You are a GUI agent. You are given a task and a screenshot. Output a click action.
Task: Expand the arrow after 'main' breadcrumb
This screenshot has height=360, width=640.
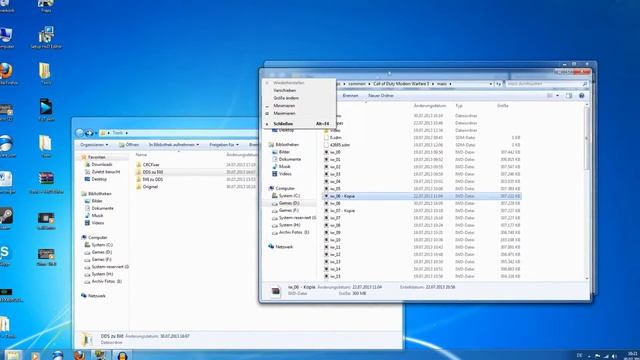[x=450, y=84]
